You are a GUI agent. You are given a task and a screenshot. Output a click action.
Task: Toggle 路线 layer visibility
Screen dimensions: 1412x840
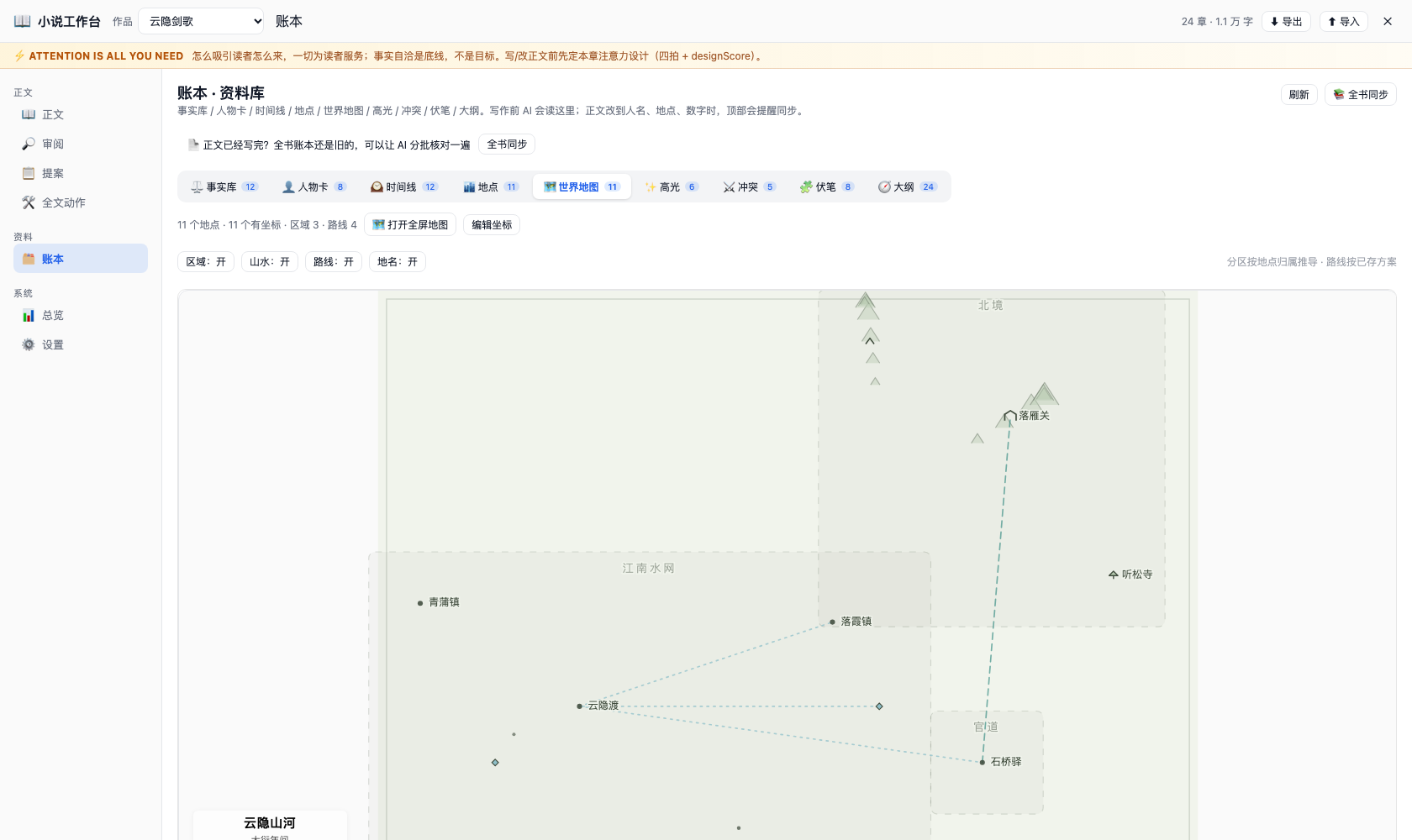[x=334, y=262]
